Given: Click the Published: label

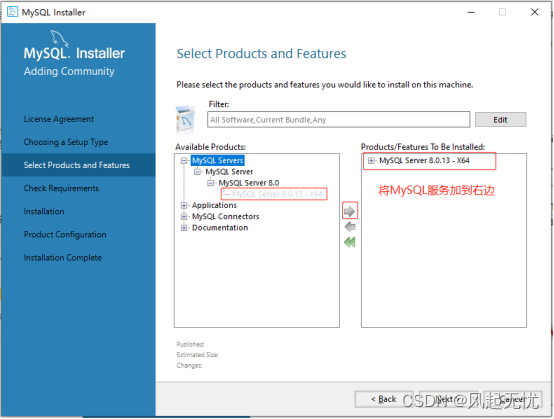Looking at the screenshot, I should click(x=190, y=344).
